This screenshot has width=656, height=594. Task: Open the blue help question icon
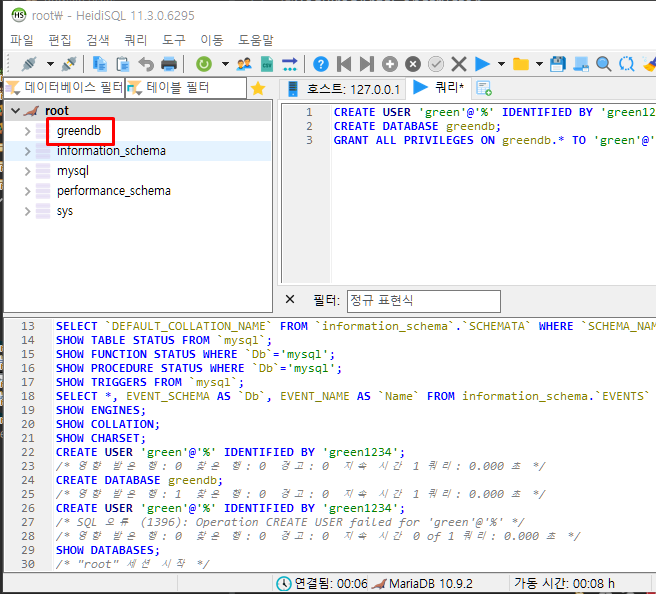[321, 64]
